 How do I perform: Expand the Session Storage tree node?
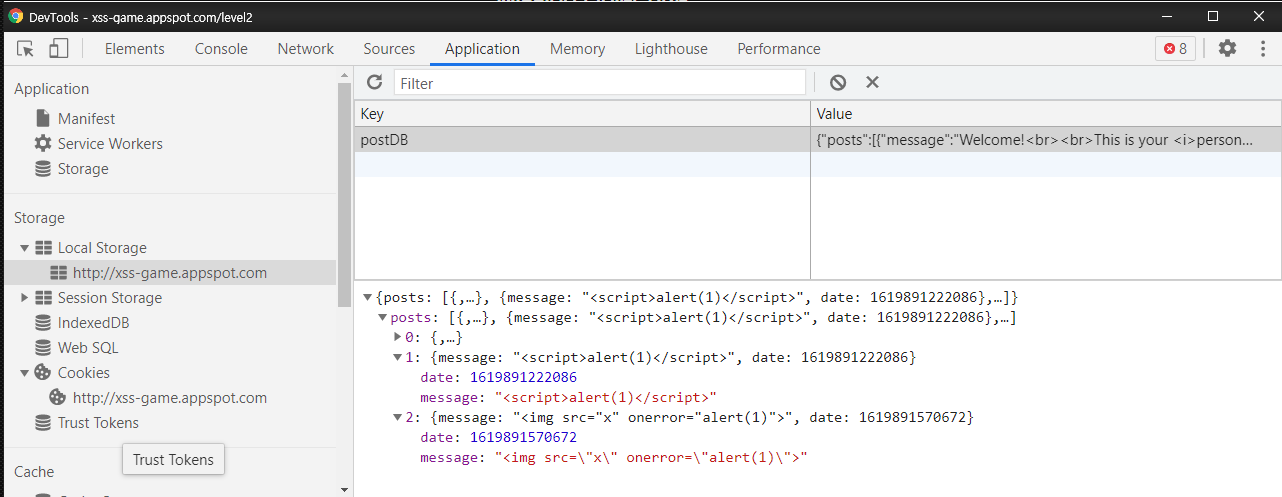24,297
